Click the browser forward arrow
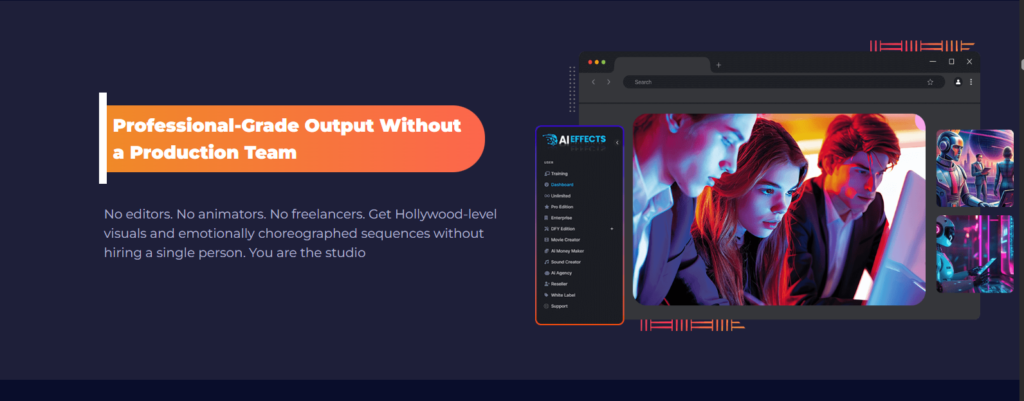Image resolution: width=1024 pixels, height=401 pixels. [609, 82]
